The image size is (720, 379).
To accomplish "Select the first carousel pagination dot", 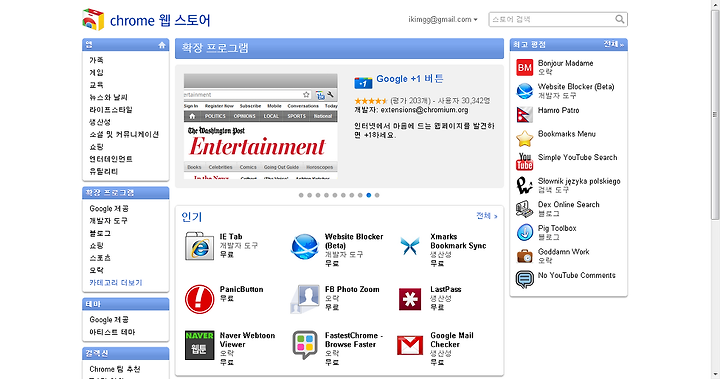I will [301, 195].
